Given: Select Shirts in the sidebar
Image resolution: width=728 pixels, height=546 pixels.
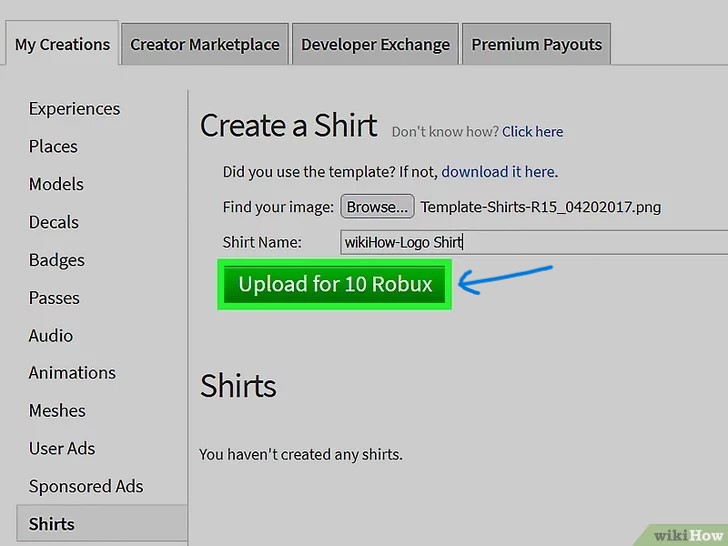Looking at the screenshot, I should [x=102, y=524].
